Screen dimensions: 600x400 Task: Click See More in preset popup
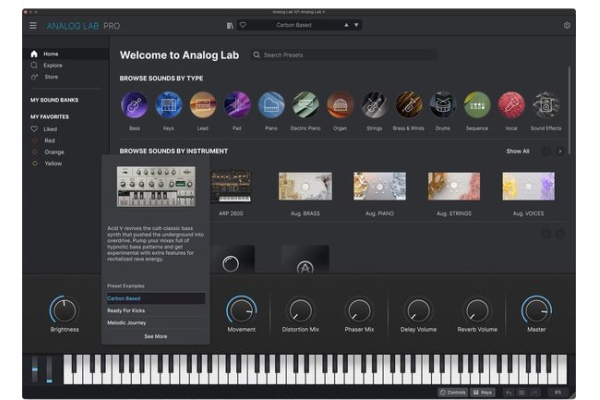pos(156,337)
